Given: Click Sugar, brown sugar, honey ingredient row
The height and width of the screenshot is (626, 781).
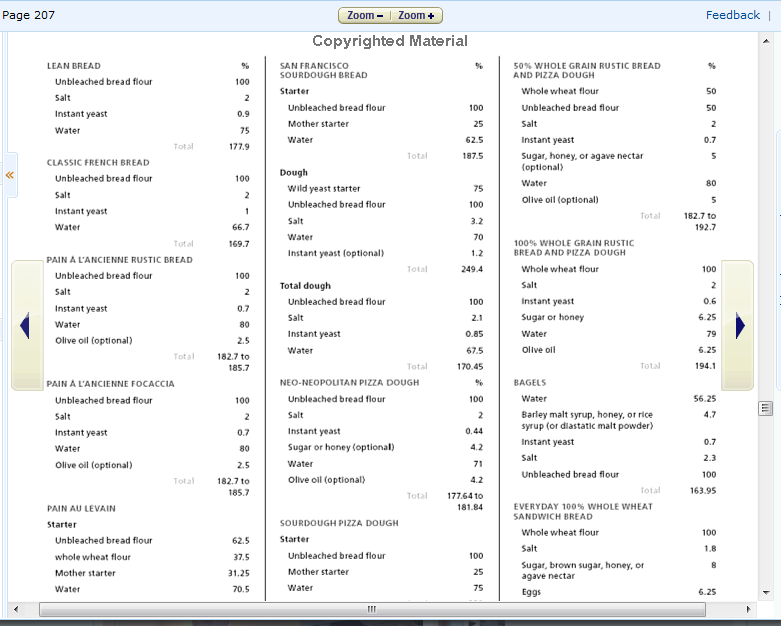Looking at the screenshot, I should click(x=619, y=570).
